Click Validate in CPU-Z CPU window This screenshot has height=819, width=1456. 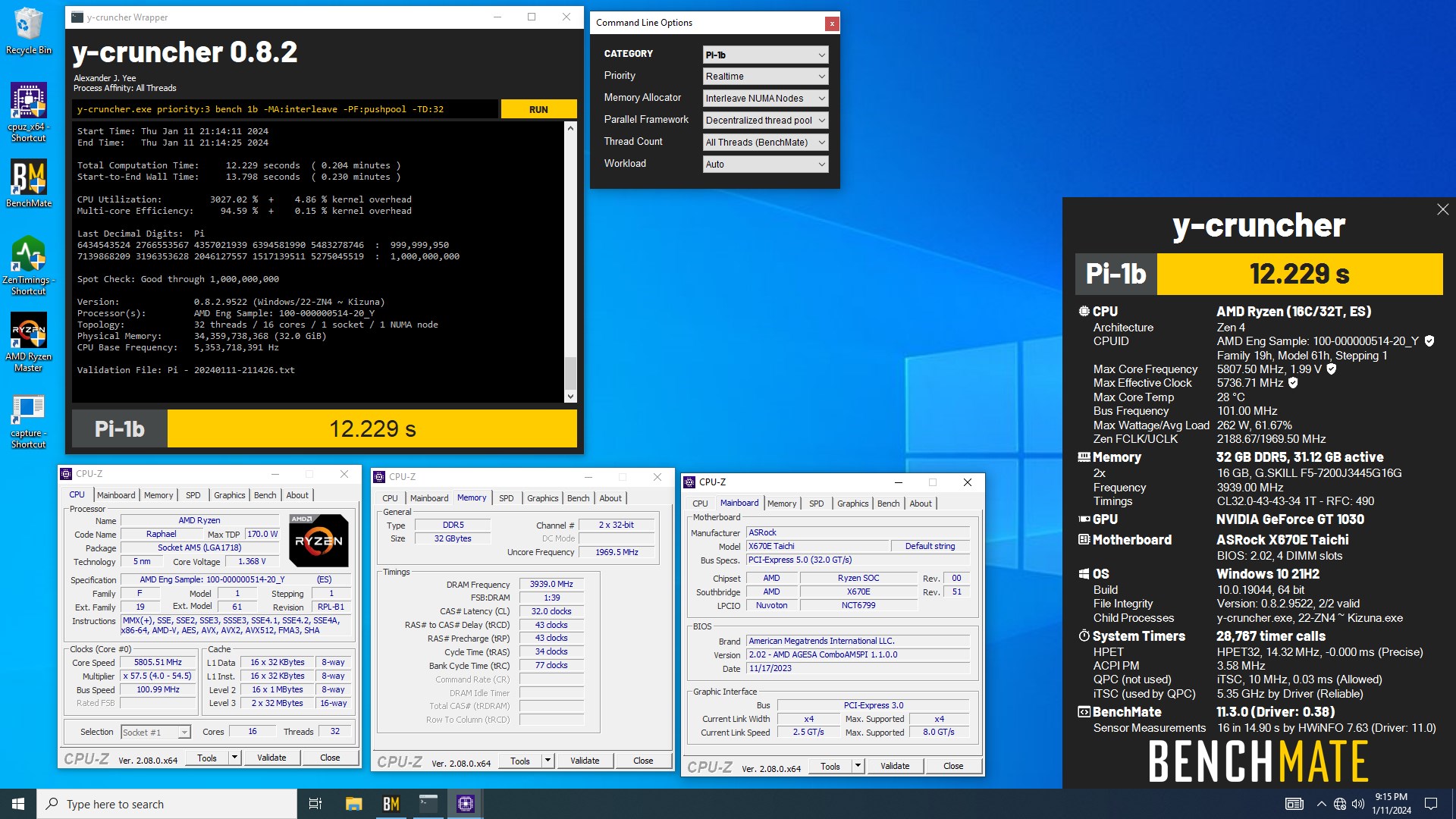tap(271, 758)
